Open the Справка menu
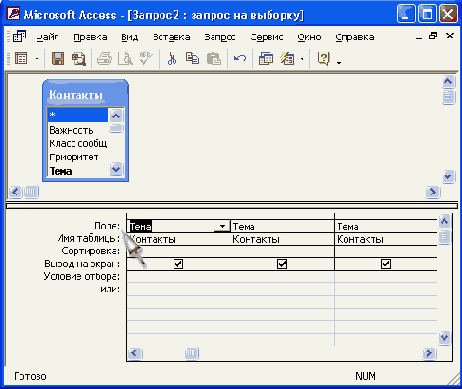Viewport: 462px width, 389px height. click(x=355, y=37)
